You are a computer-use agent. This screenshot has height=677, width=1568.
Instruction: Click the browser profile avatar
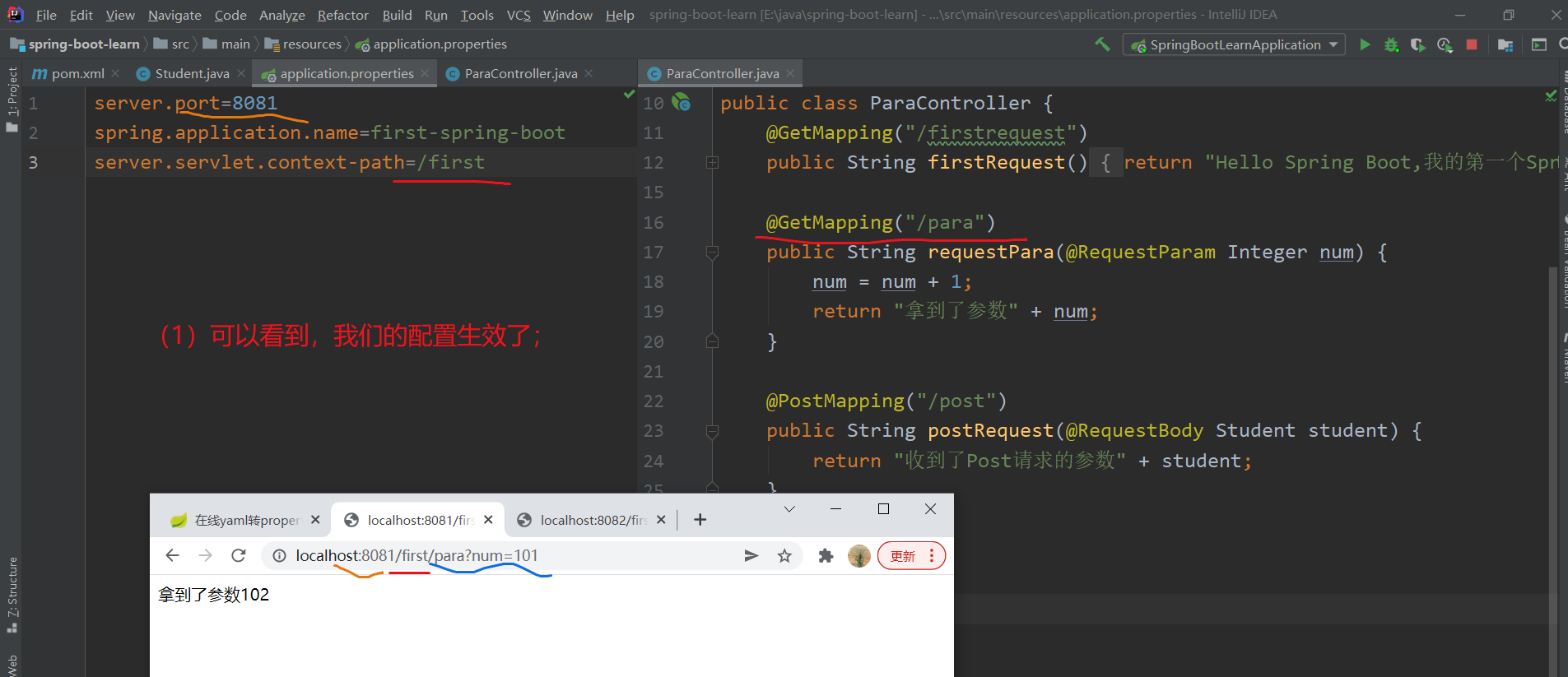(x=859, y=556)
